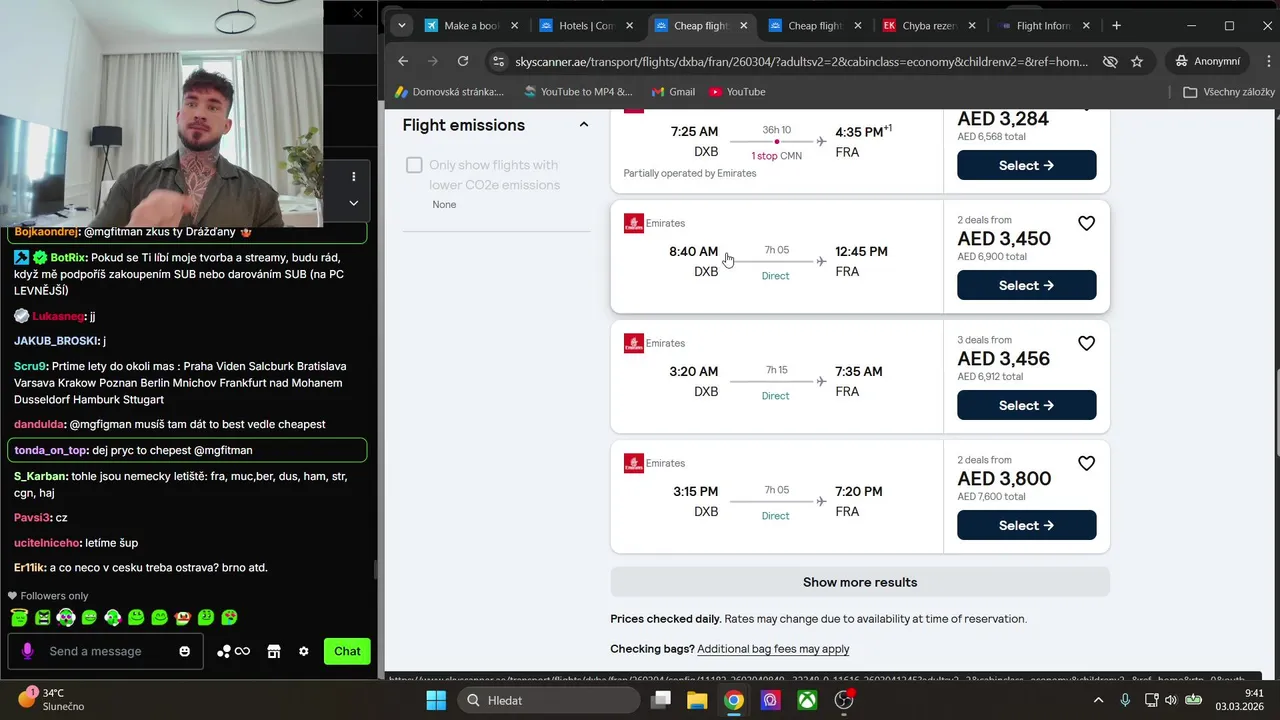Open 'Všechny záložky' bookmarks folder
This screenshot has width=1280, height=720.
click(1229, 91)
